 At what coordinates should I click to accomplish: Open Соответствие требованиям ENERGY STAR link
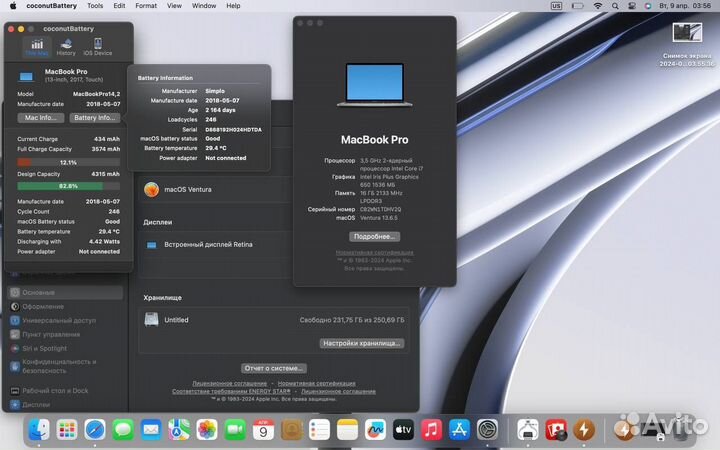231,391
